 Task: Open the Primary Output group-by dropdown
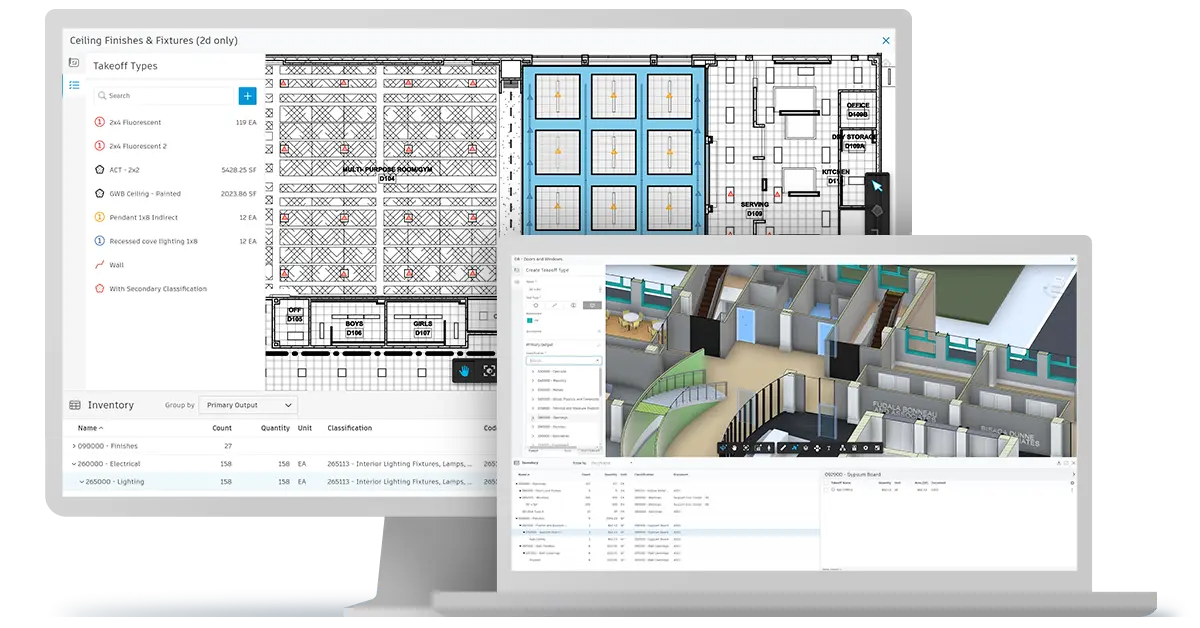tap(248, 405)
